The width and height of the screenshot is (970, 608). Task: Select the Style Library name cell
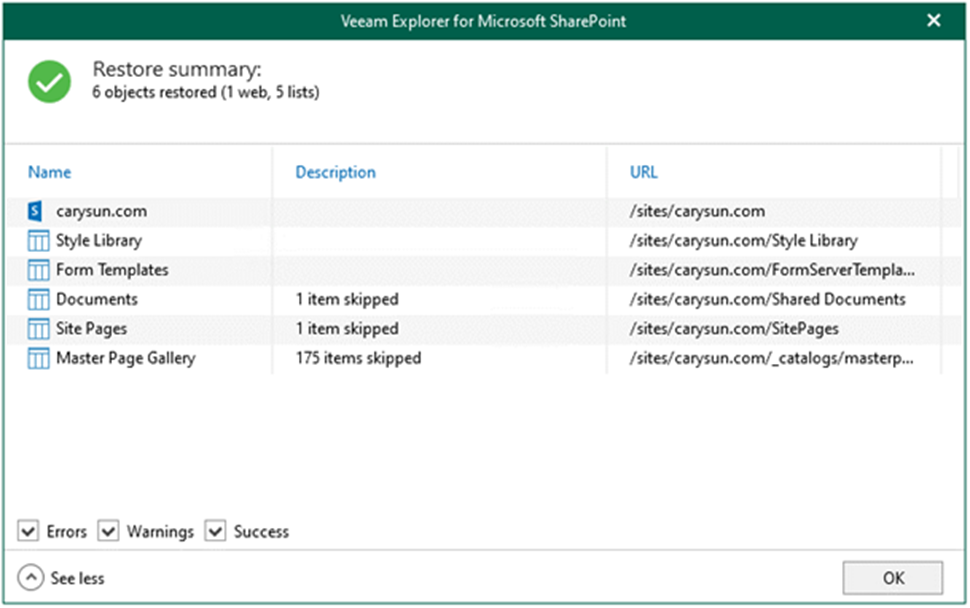coord(99,241)
